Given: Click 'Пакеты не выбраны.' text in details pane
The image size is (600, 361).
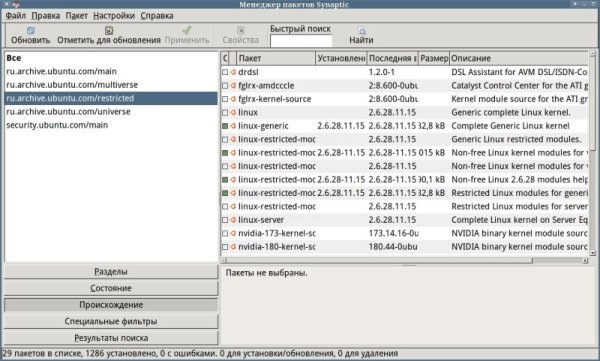Looking at the screenshot, I should (x=266, y=273).
